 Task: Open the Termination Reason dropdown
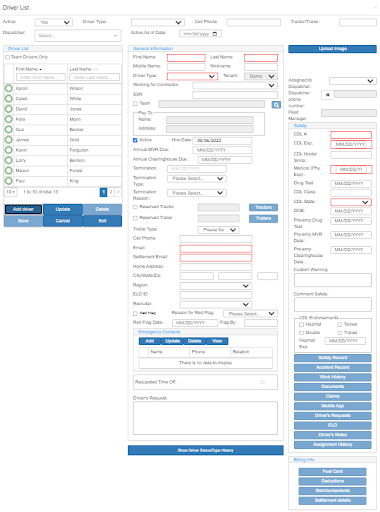pos(197,193)
